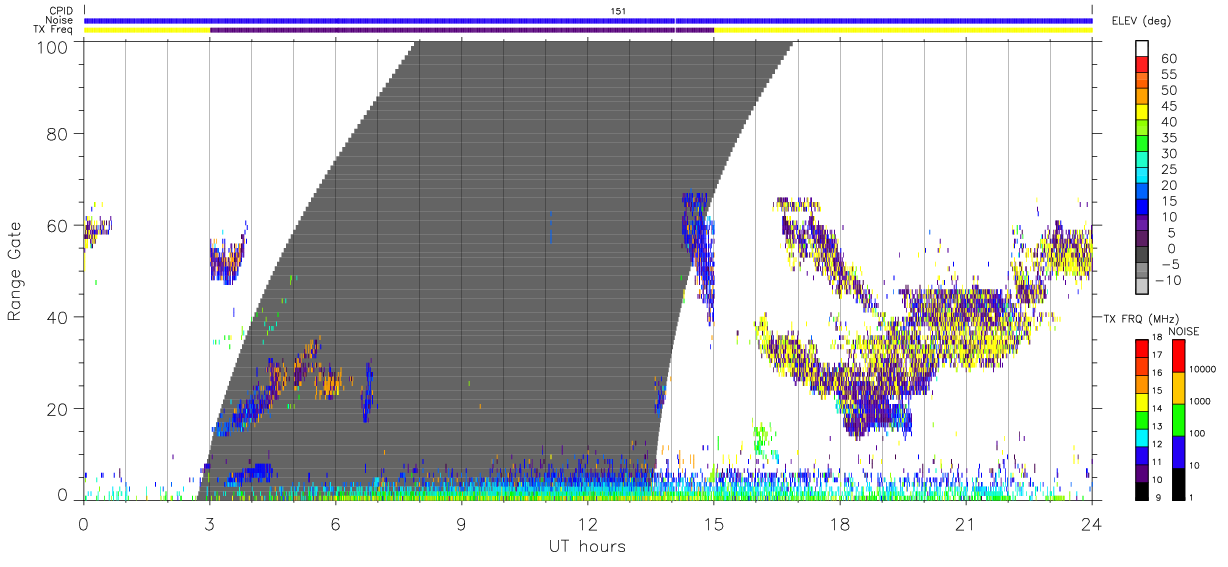Viewport: 1228px width, 567px height.
Task: Select the red 17–18 MHz TX frequency swatch
Action: pos(1141,347)
